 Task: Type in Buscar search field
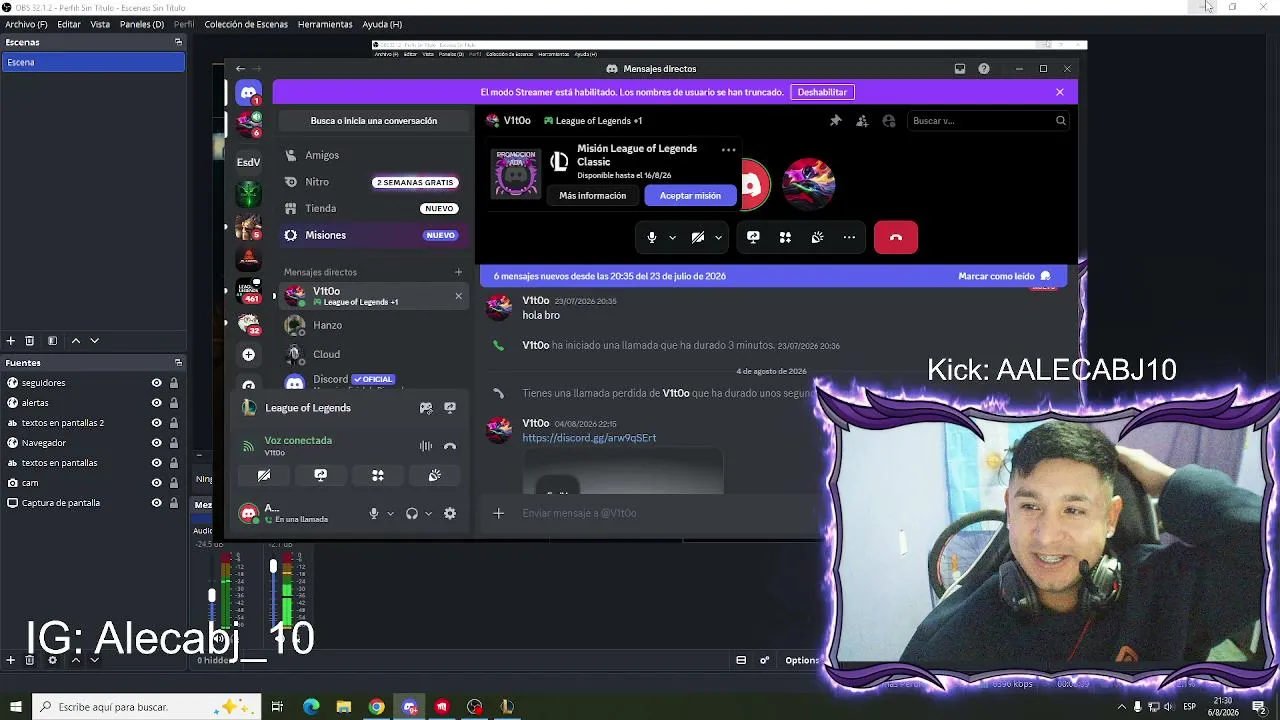(x=988, y=121)
